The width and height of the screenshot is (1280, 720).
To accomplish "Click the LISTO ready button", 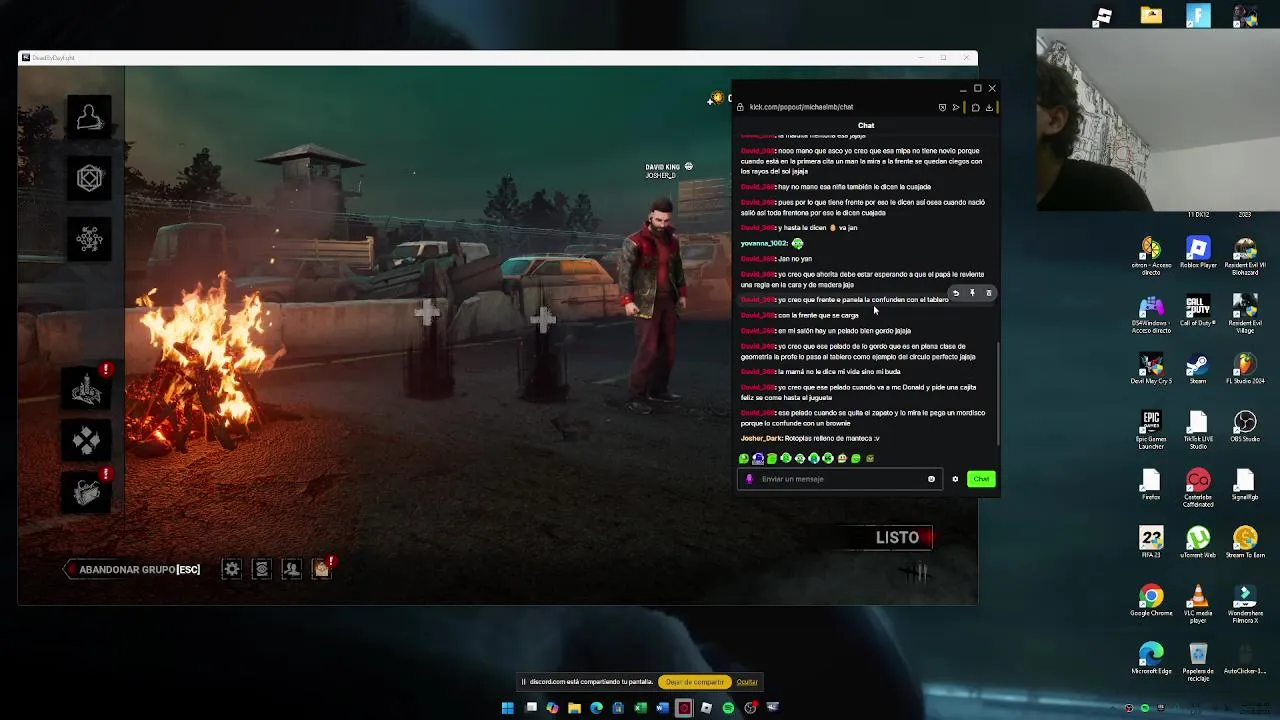I will pyautogui.click(x=897, y=537).
